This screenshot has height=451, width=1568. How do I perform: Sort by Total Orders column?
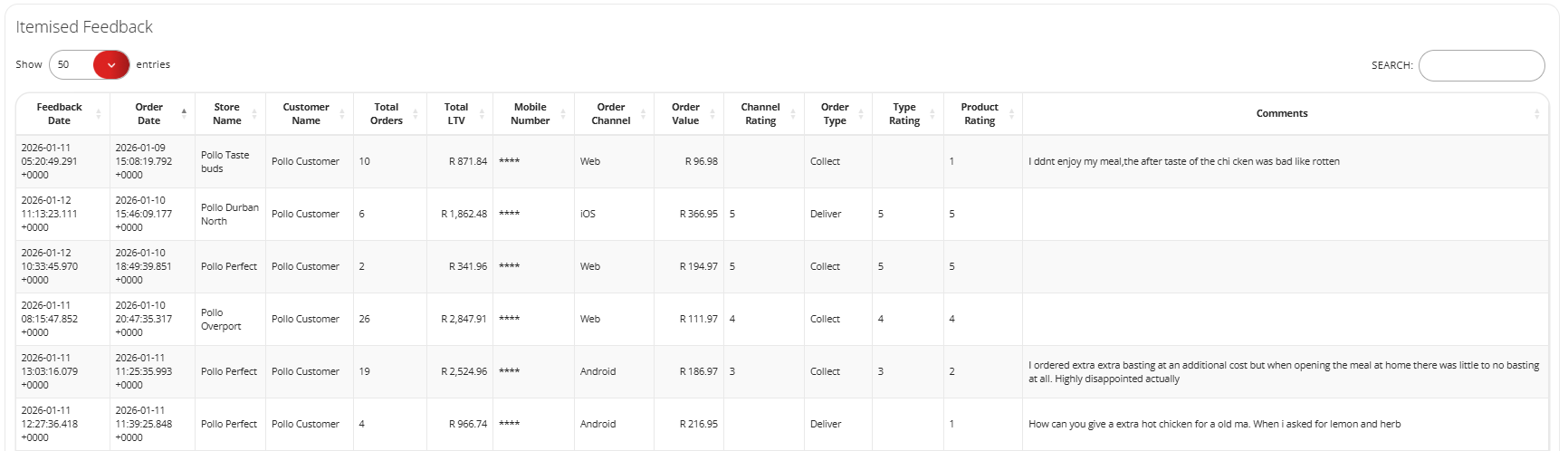(x=387, y=114)
